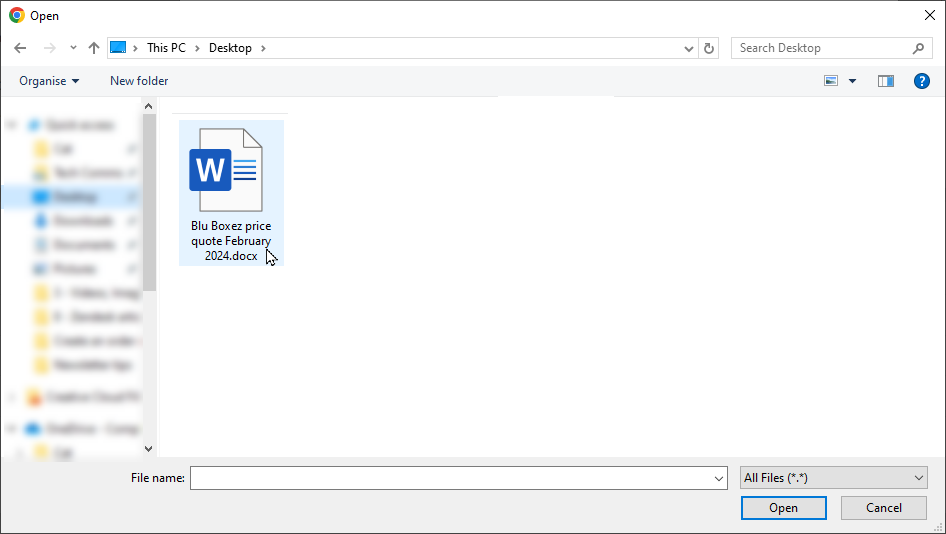
Task: Open the File name history dropdown arrow
Action: point(719,478)
